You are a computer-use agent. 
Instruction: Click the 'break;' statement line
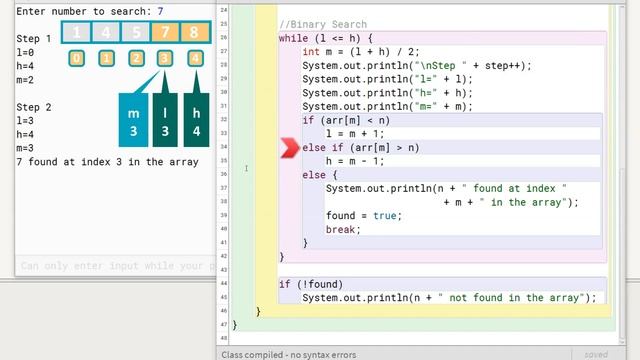click(343, 229)
